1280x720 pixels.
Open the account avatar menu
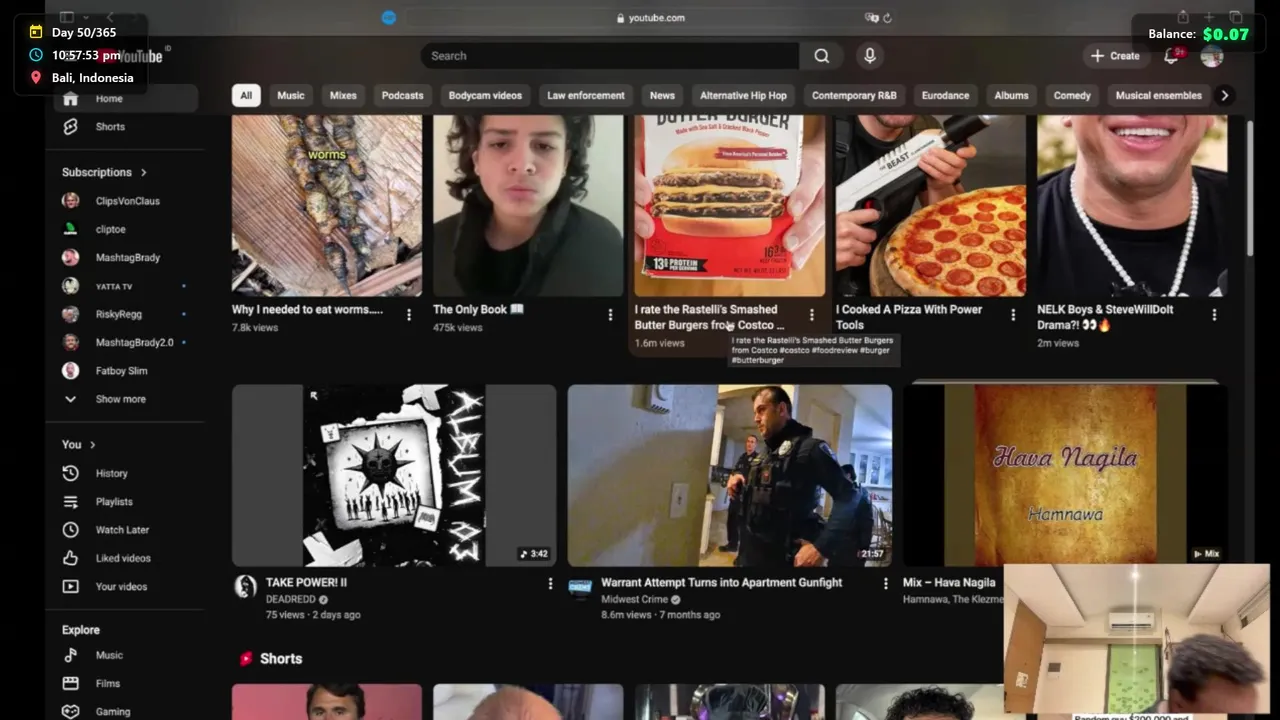[x=1212, y=56]
